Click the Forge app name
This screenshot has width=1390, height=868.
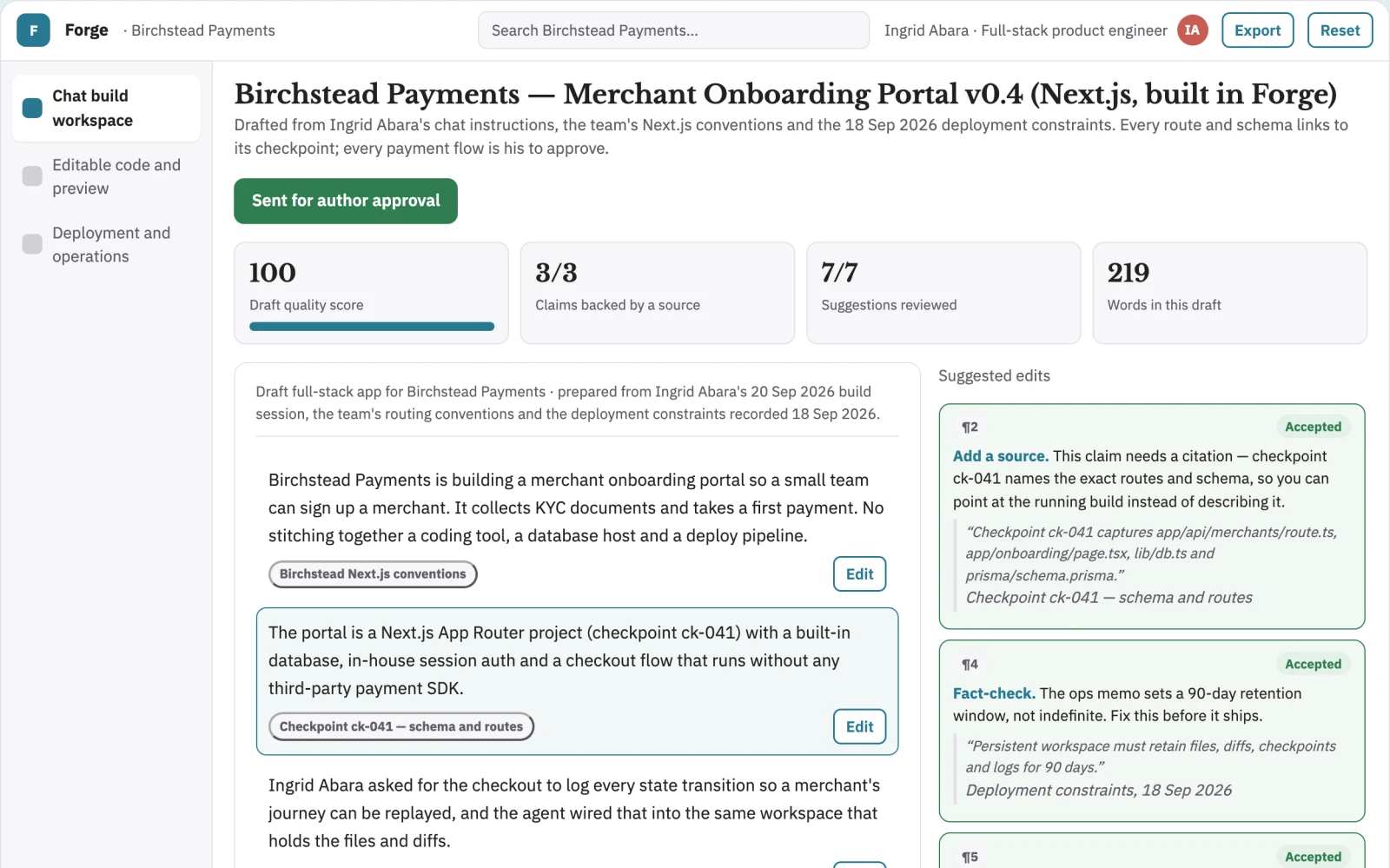click(x=87, y=30)
